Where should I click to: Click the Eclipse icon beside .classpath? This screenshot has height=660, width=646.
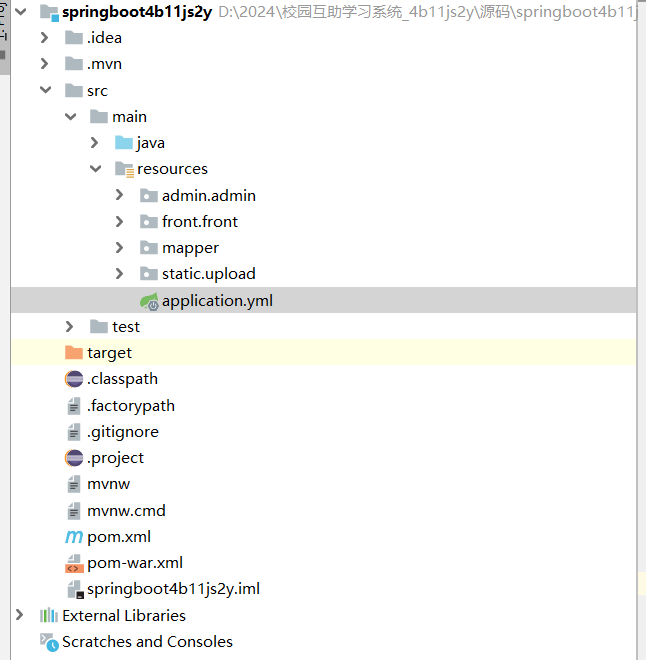(x=74, y=379)
